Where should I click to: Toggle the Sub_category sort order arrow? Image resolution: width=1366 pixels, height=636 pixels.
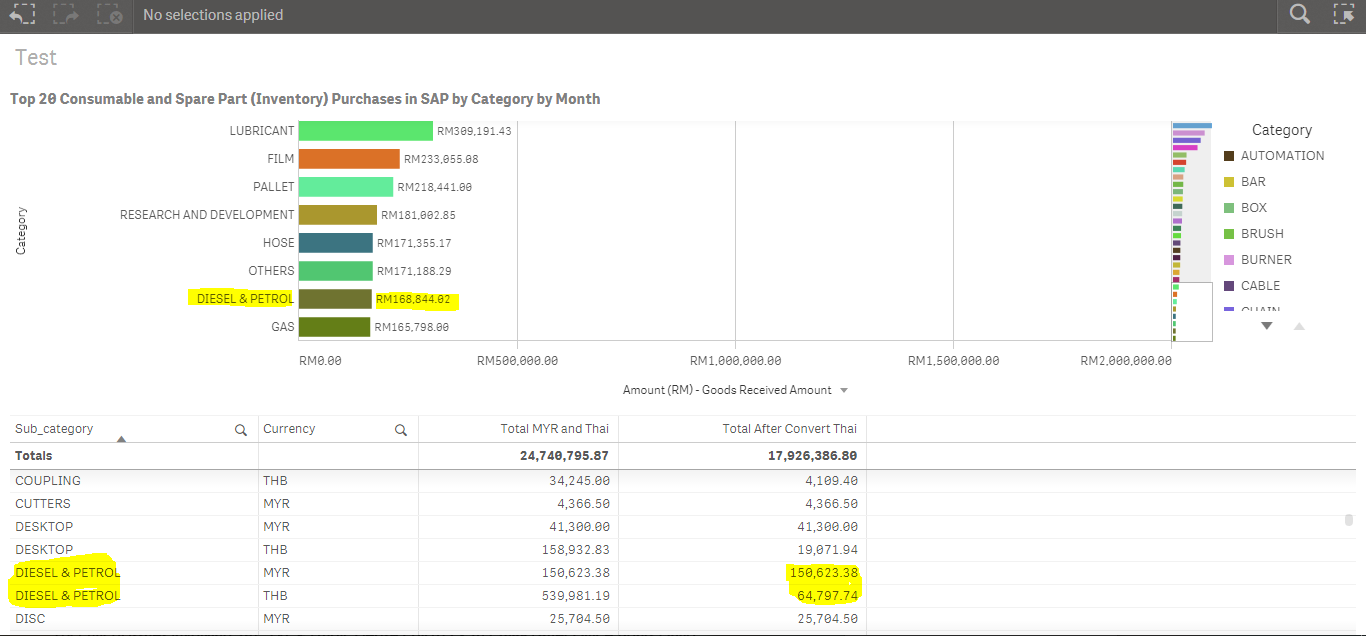(x=121, y=439)
